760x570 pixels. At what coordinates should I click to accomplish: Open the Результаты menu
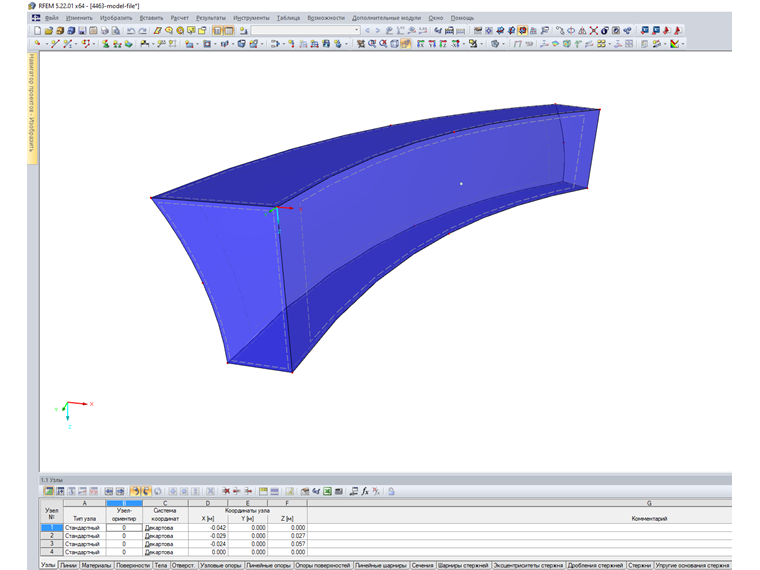click(211, 18)
